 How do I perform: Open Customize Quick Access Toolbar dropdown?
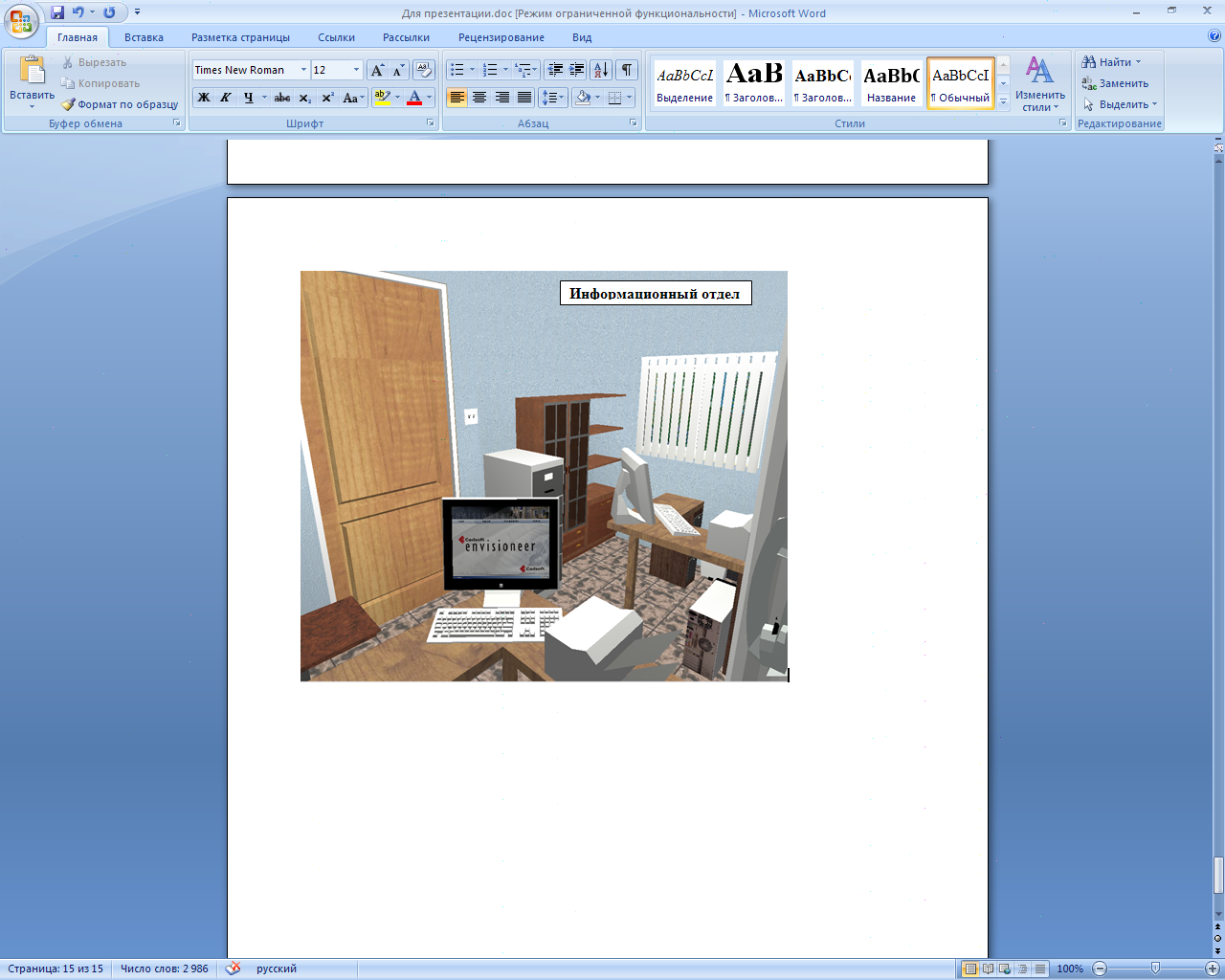coord(138,12)
